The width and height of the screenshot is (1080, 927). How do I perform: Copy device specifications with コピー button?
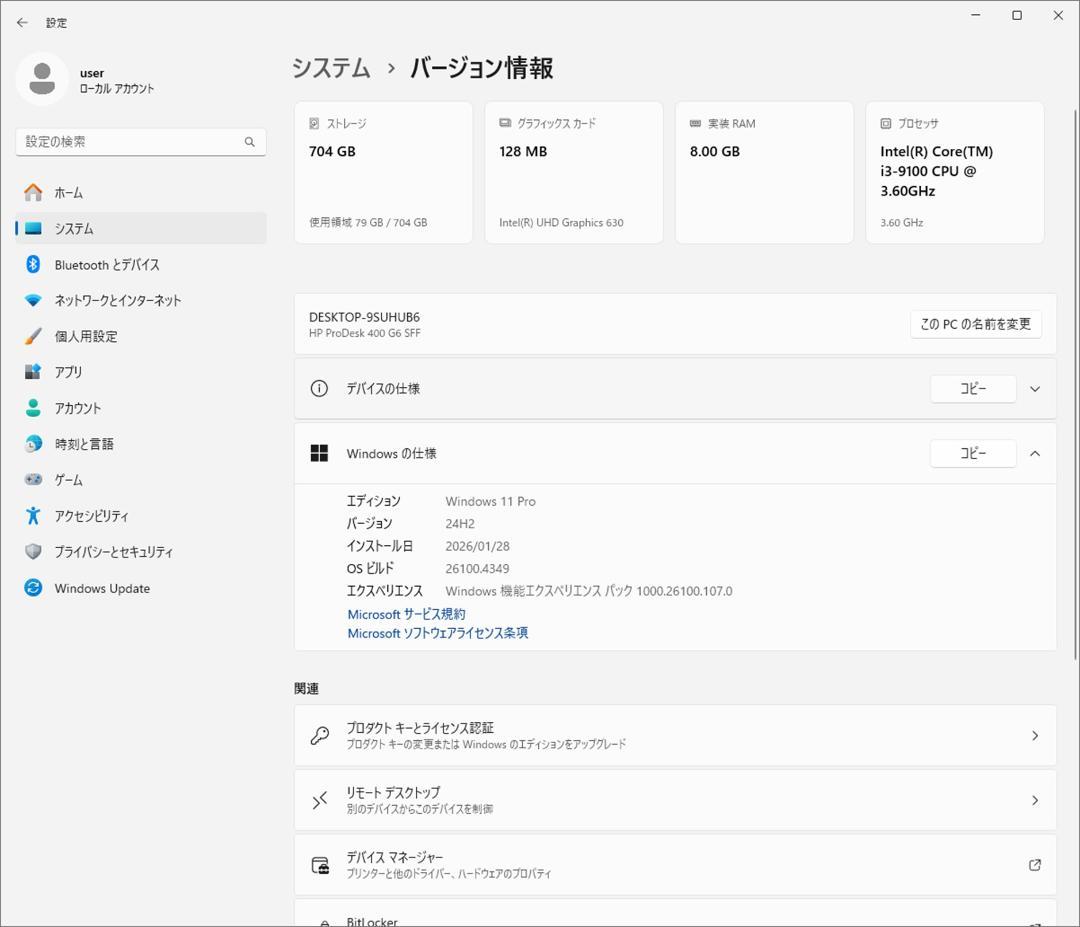pos(973,389)
